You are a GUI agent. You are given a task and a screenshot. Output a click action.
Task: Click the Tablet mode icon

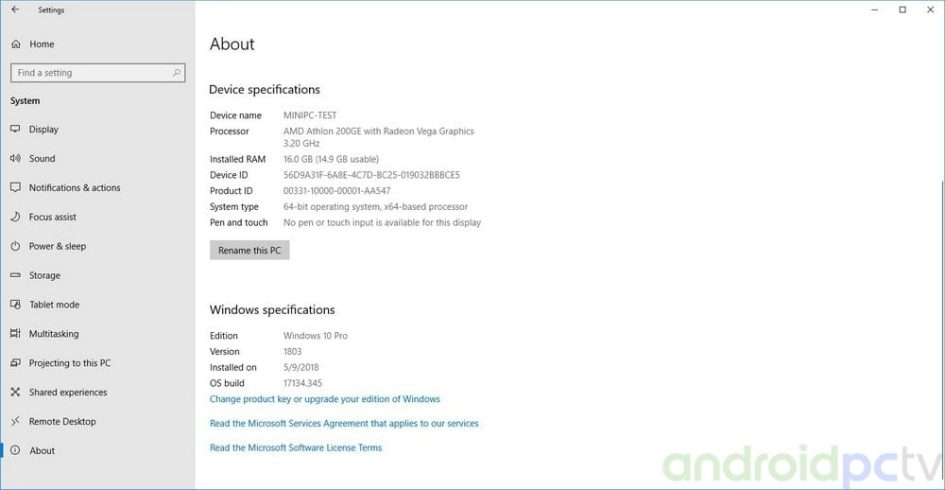pyautogui.click(x=15, y=305)
